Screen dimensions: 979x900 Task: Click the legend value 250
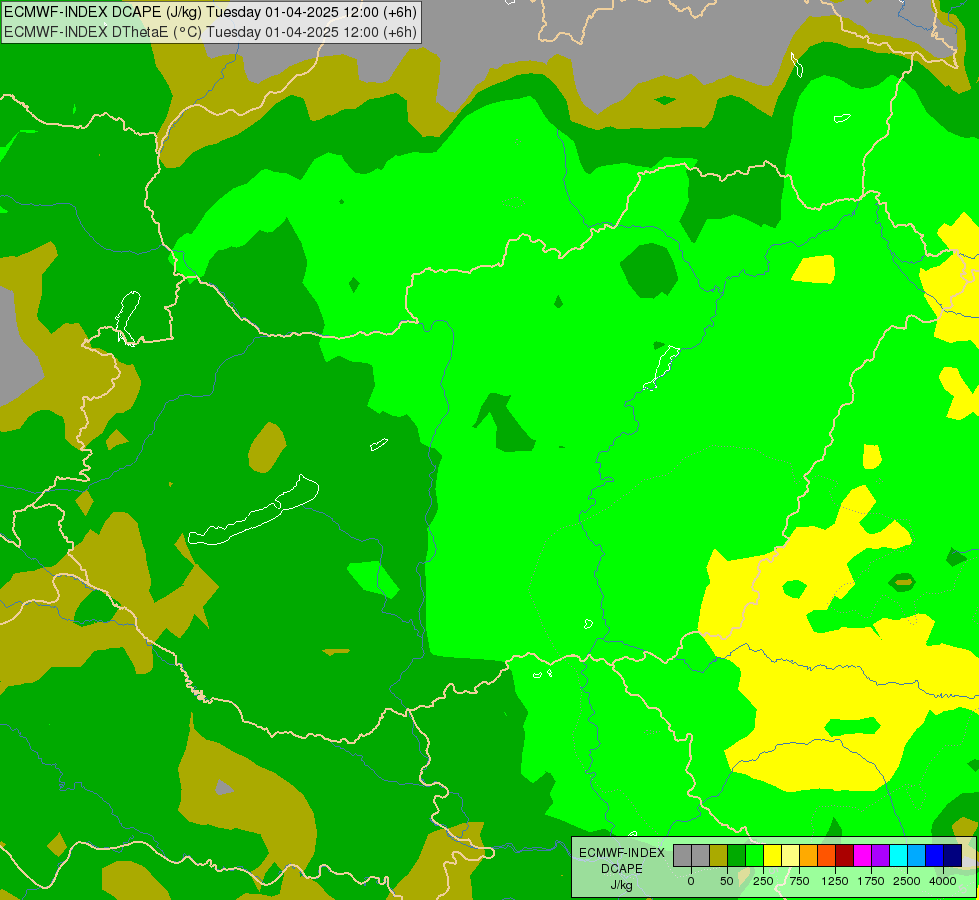click(763, 881)
